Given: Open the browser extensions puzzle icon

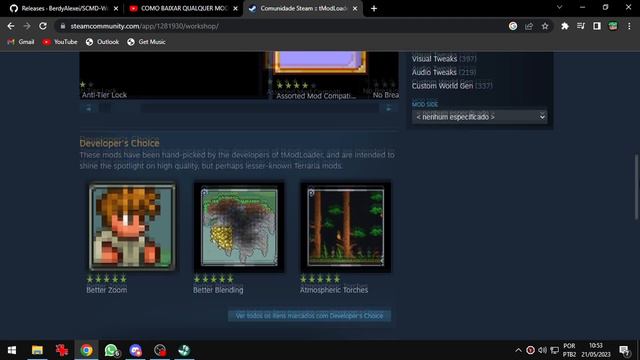Looking at the screenshot, I should click(x=565, y=26).
